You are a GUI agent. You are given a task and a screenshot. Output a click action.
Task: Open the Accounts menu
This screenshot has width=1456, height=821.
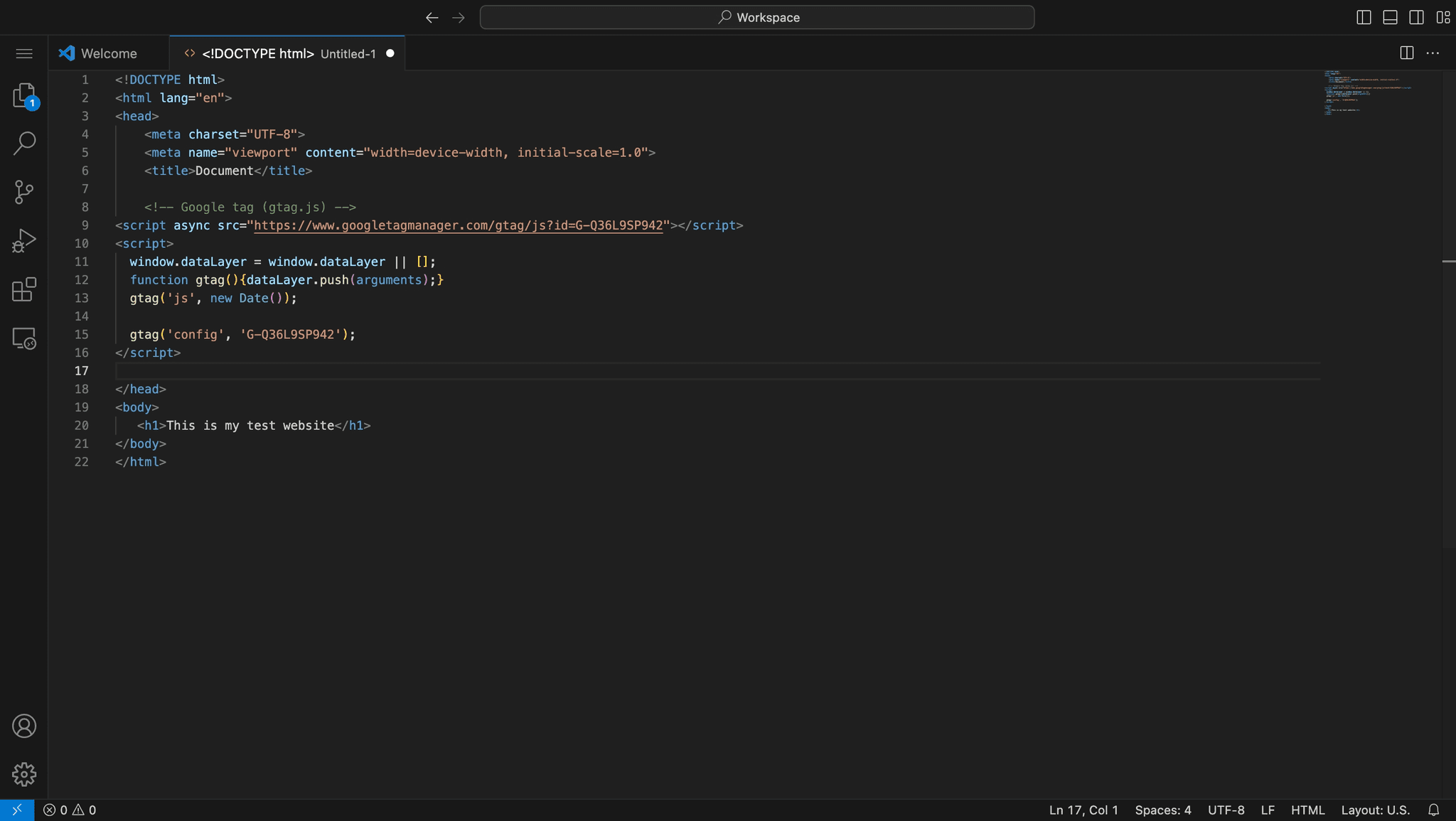(x=23, y=726)
